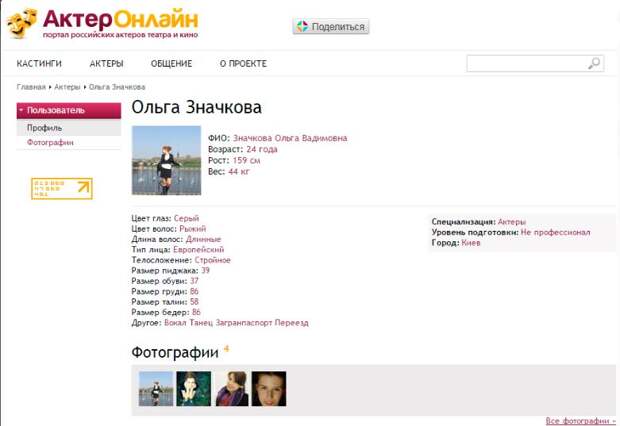
Task: Open the Кастинги menu
Action: coord(39,64)
